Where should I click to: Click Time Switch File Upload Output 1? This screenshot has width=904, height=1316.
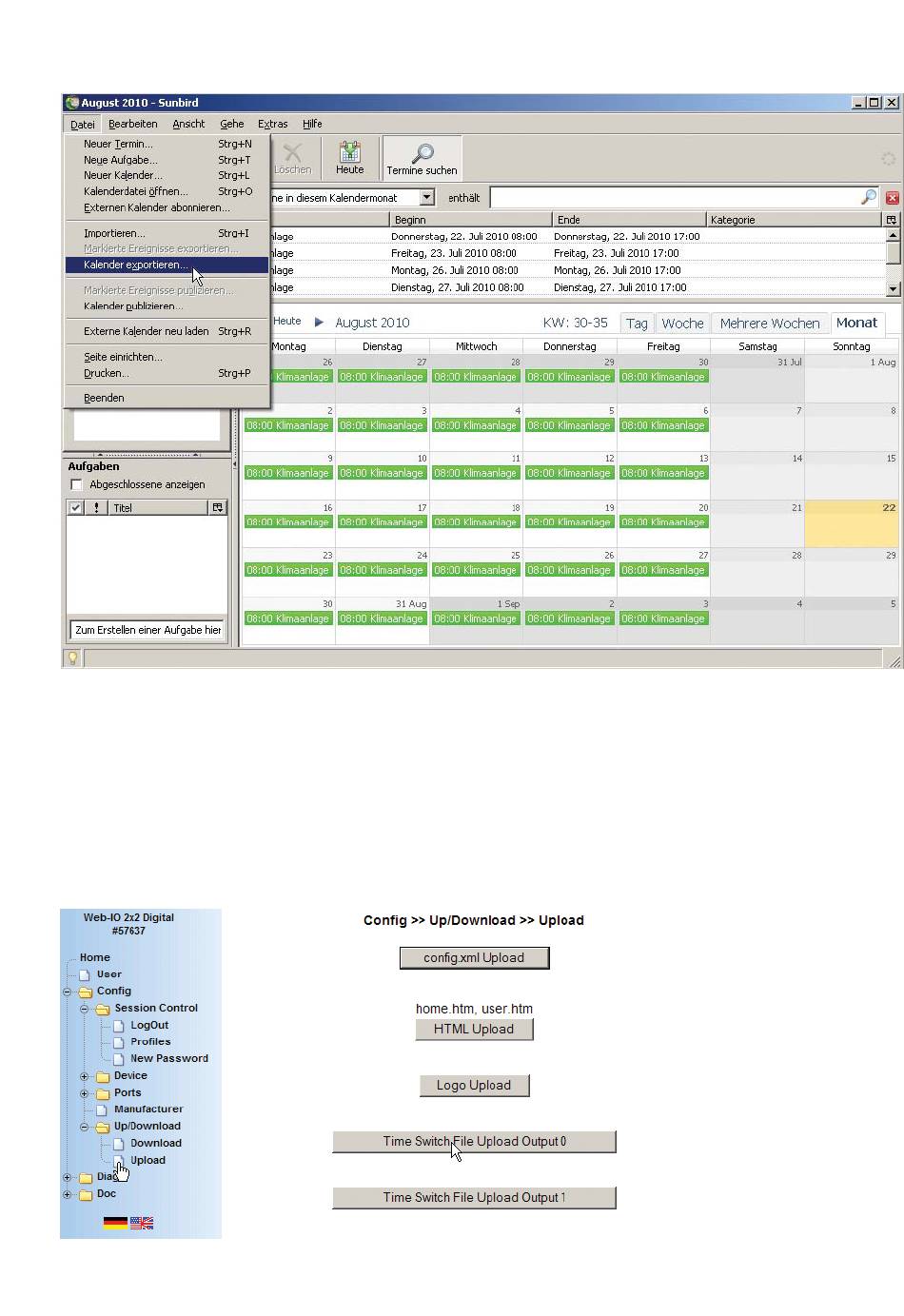474,1197
